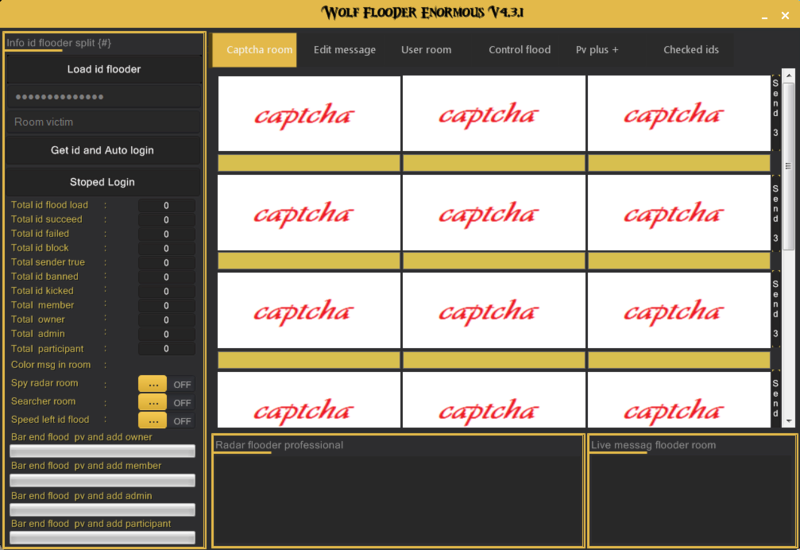800x550 pixels.
Task: Click the Total participant value
Action: pos(166,348)
